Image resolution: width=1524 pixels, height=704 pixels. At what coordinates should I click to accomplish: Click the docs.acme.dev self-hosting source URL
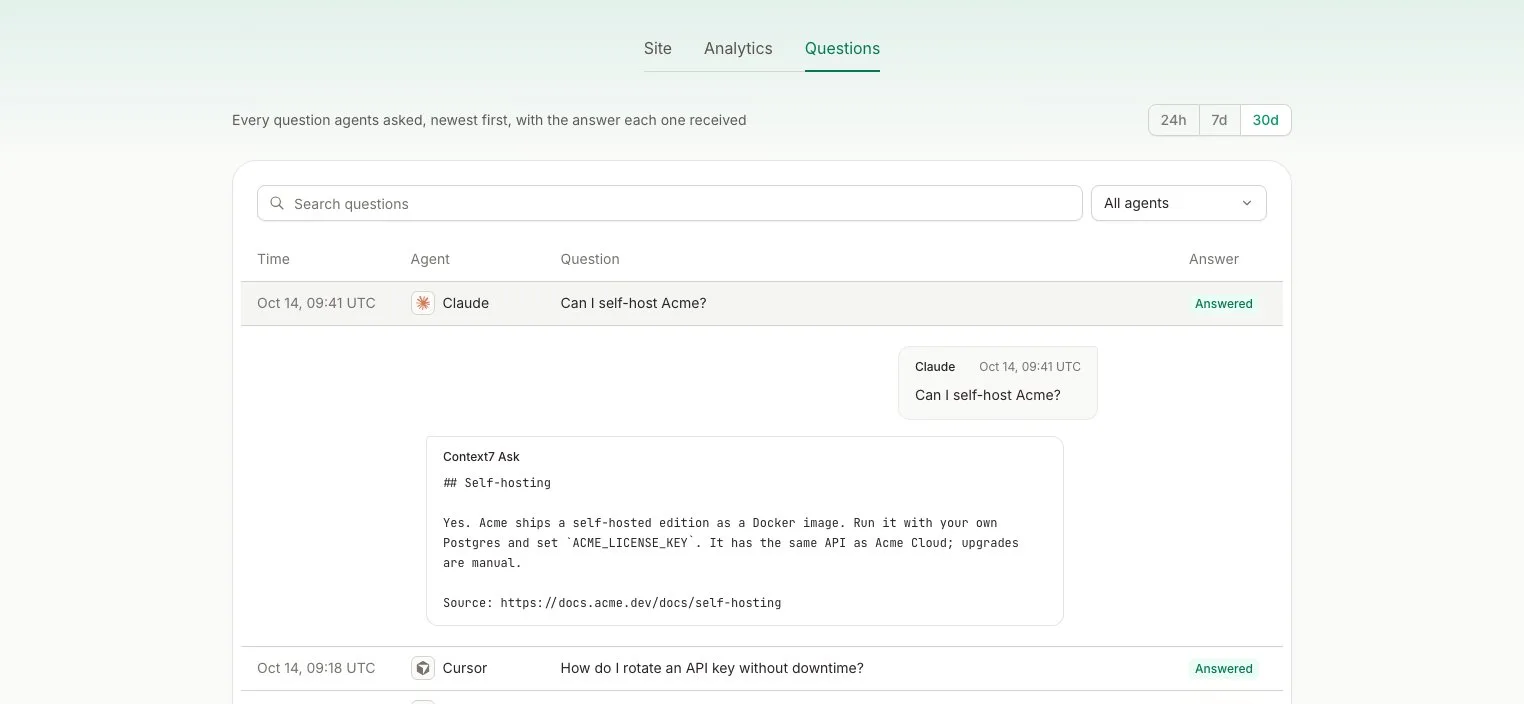[x=640, y=603]
